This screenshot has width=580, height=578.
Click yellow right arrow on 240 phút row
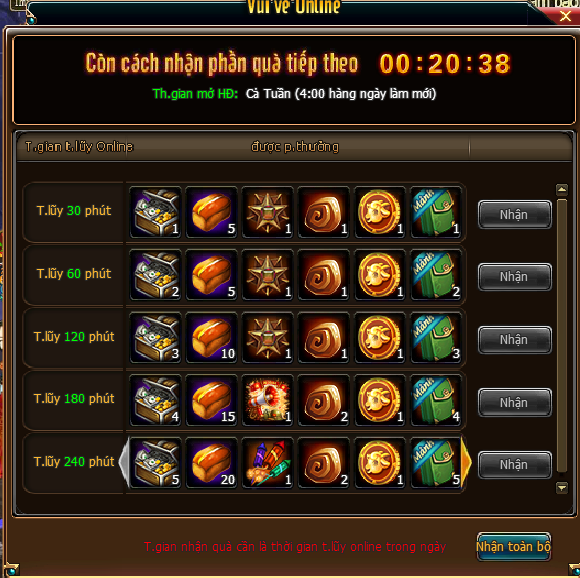(466, 462)
